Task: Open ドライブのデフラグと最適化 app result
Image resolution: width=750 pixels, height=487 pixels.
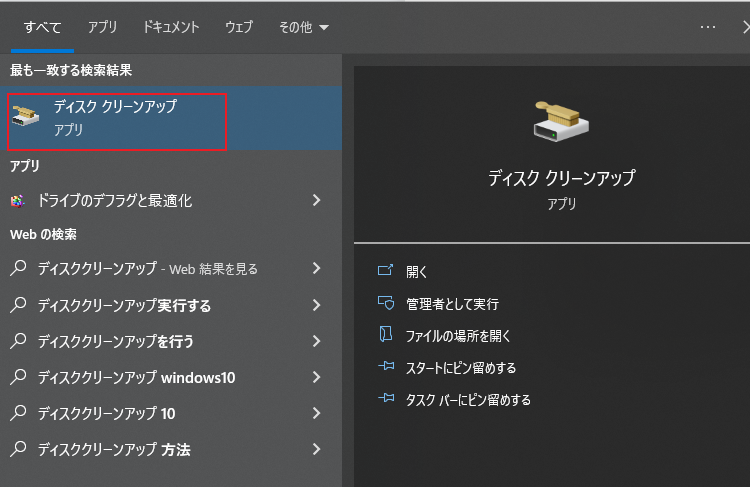Action: [171, 201]
